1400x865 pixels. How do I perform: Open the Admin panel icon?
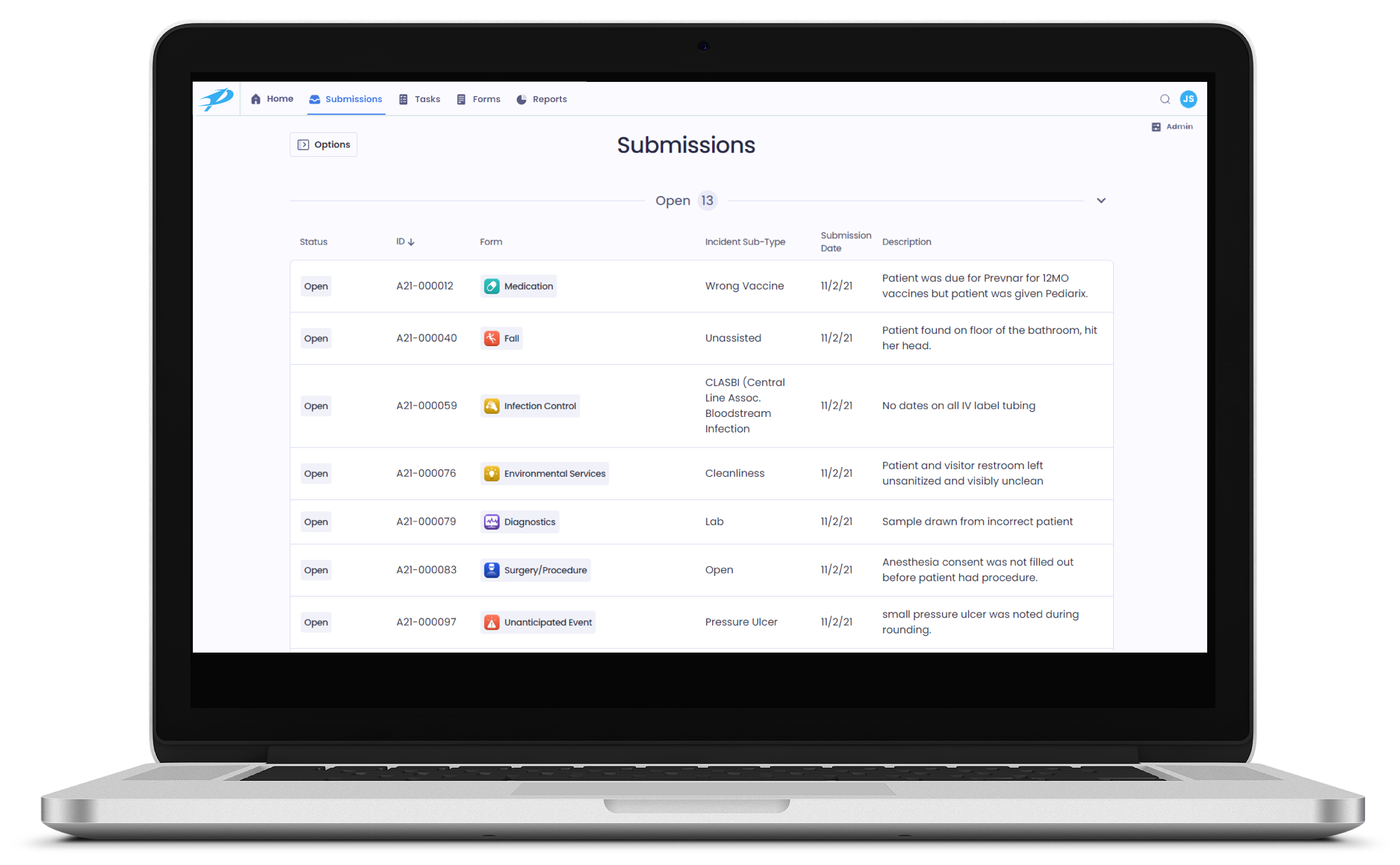tap(1156, 126)
